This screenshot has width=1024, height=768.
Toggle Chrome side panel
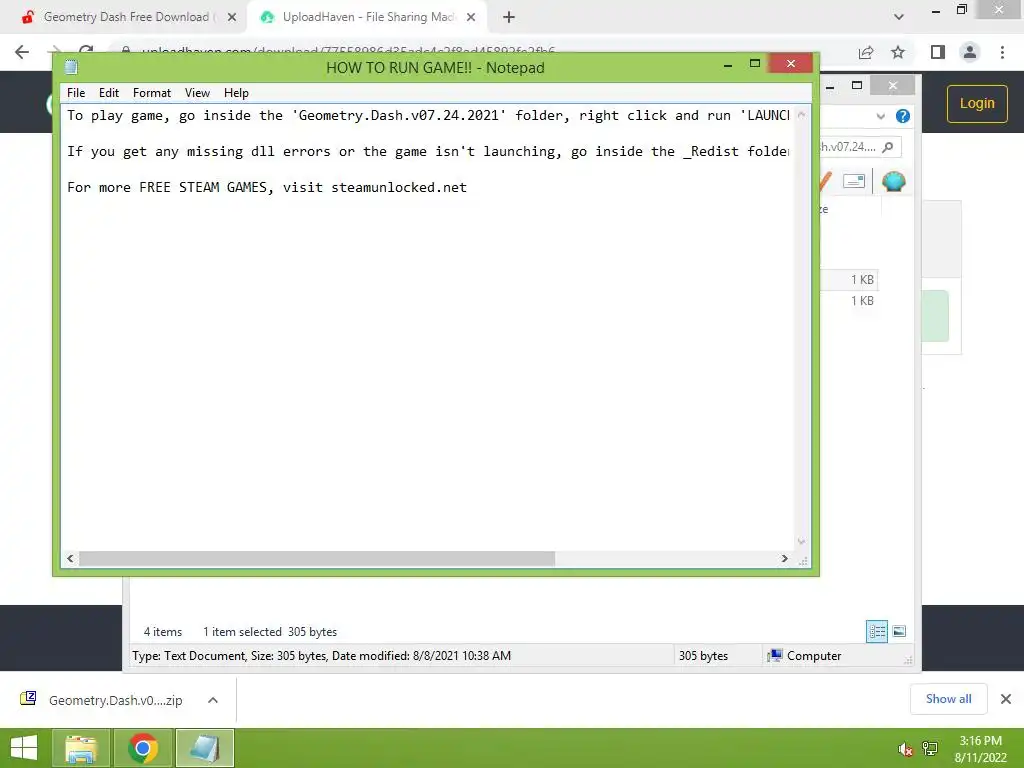pyautogui.click(x=938, y=52)
